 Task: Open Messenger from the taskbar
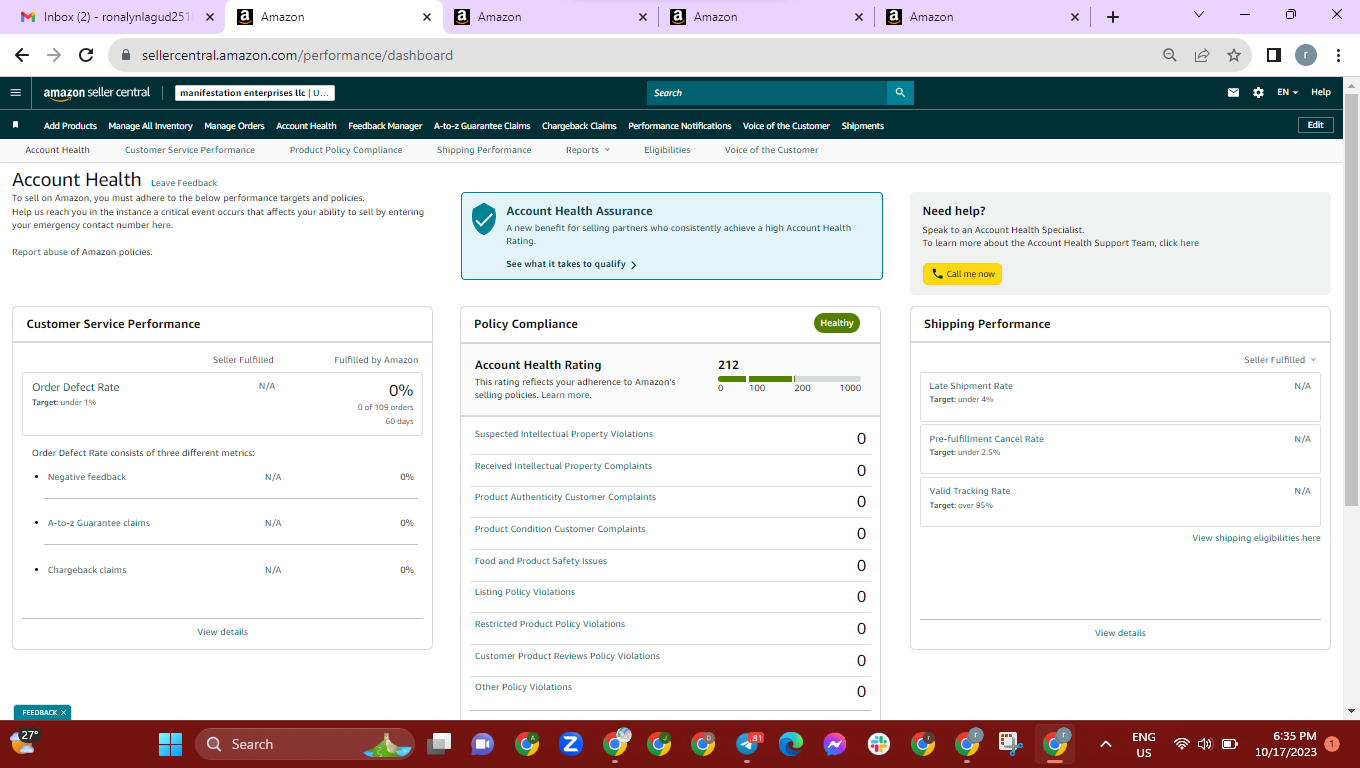[835, 744]
